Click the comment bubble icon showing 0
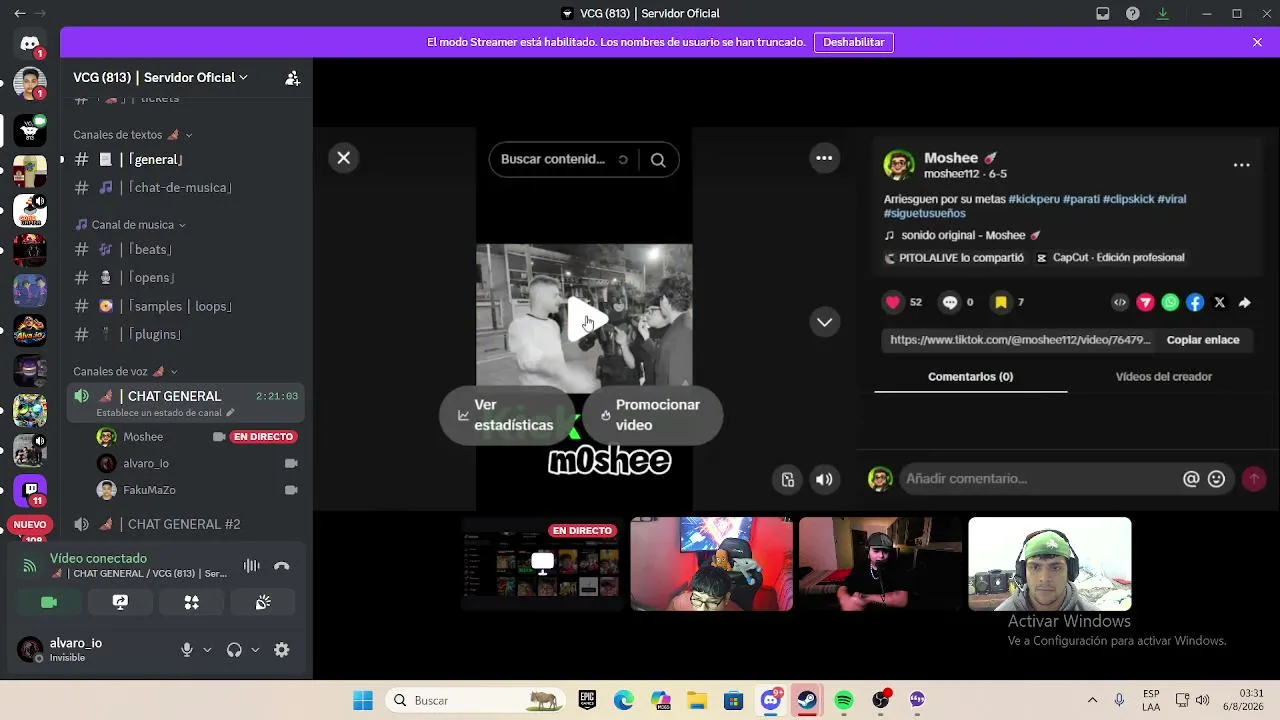1280x720 pixels. [949, 302]
